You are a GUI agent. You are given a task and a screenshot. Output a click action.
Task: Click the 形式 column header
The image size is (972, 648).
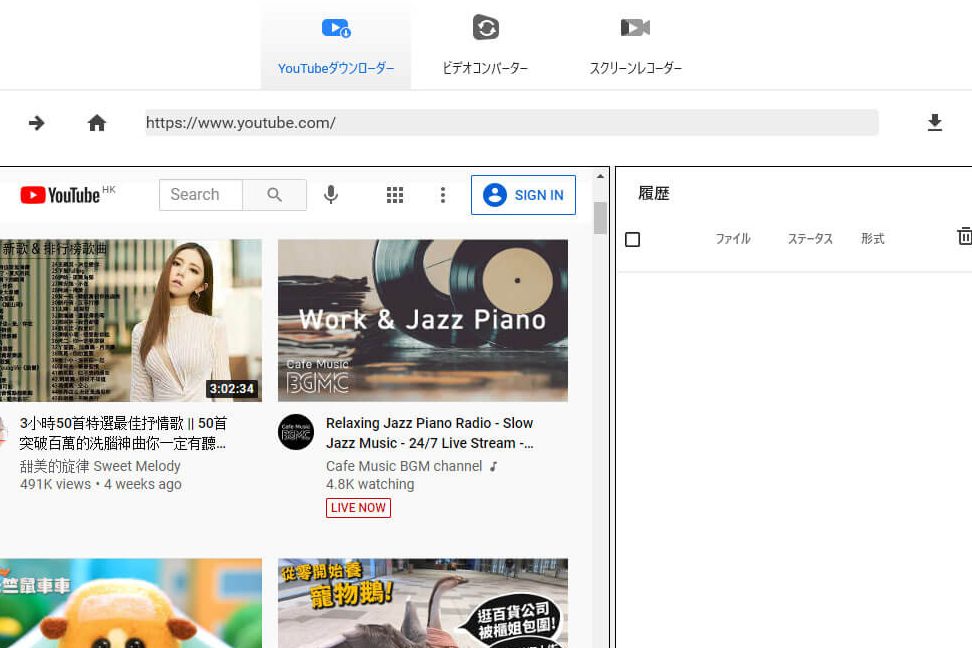[x=873, y=239]
